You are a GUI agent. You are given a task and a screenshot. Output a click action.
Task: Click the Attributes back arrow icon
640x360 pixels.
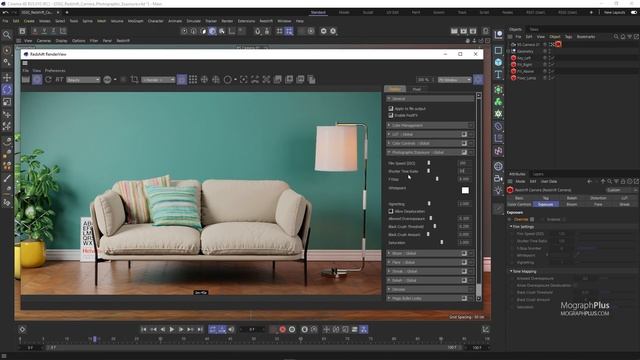point(589,181)
